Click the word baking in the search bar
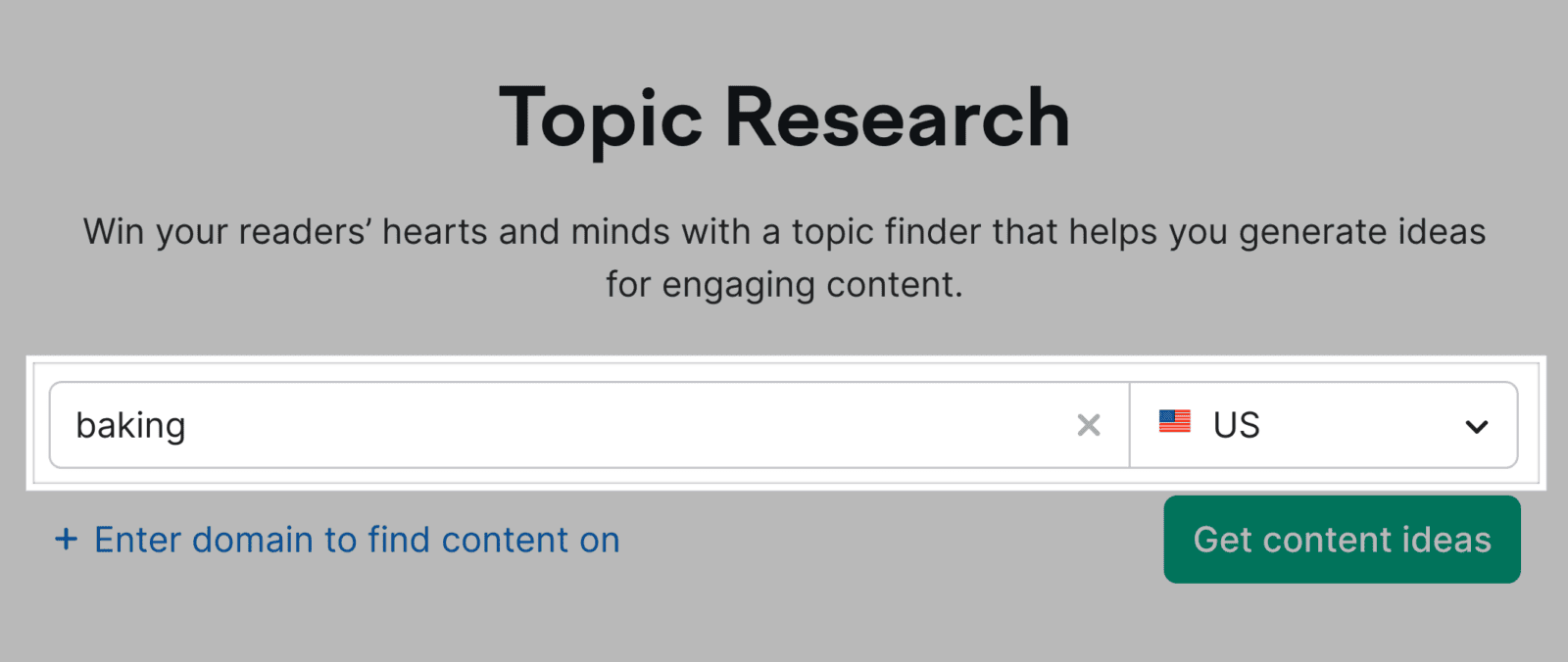The image size is (1568, 662). 132,425
